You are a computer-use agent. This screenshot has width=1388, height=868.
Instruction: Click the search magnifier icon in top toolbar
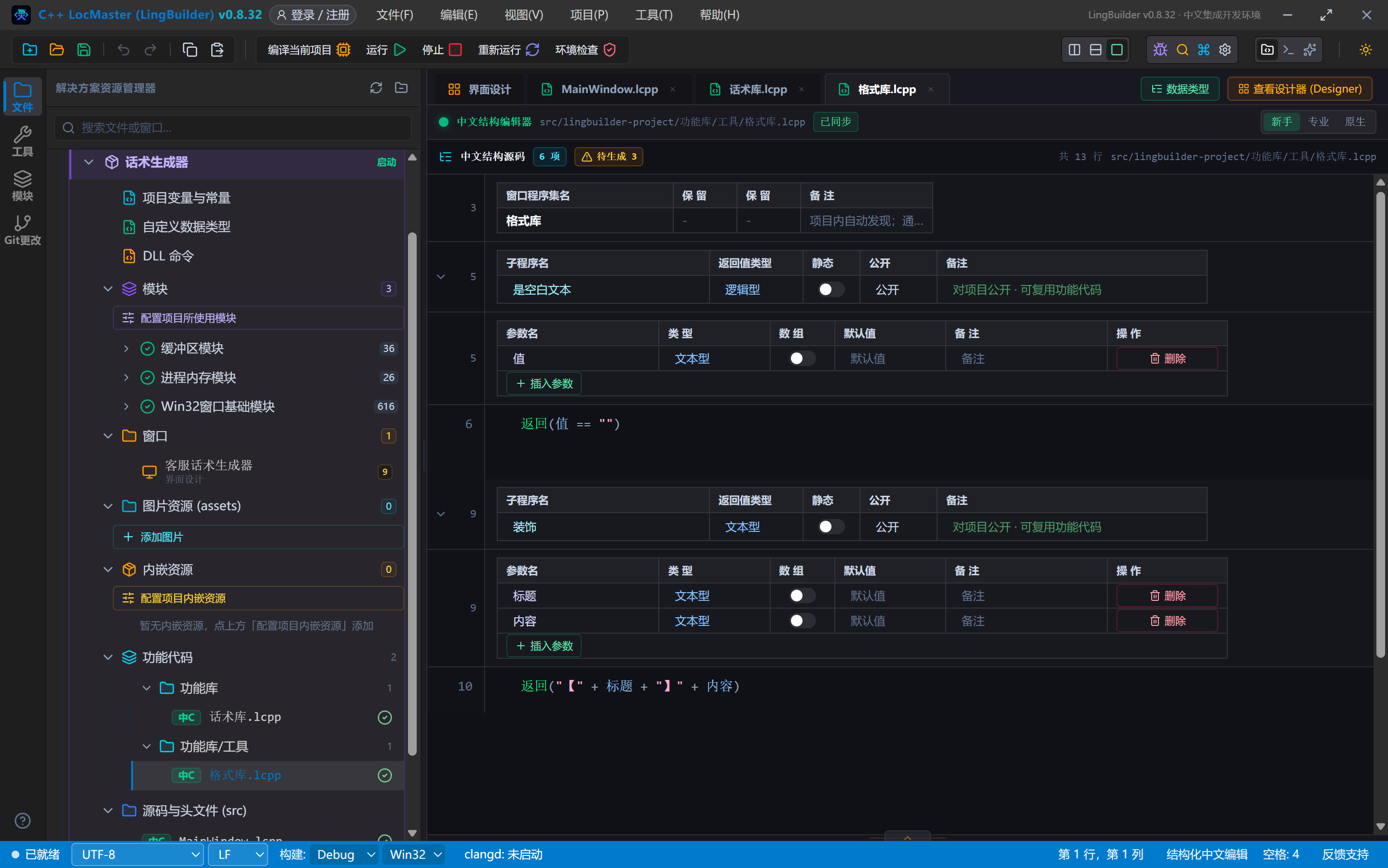point(1182,50)
